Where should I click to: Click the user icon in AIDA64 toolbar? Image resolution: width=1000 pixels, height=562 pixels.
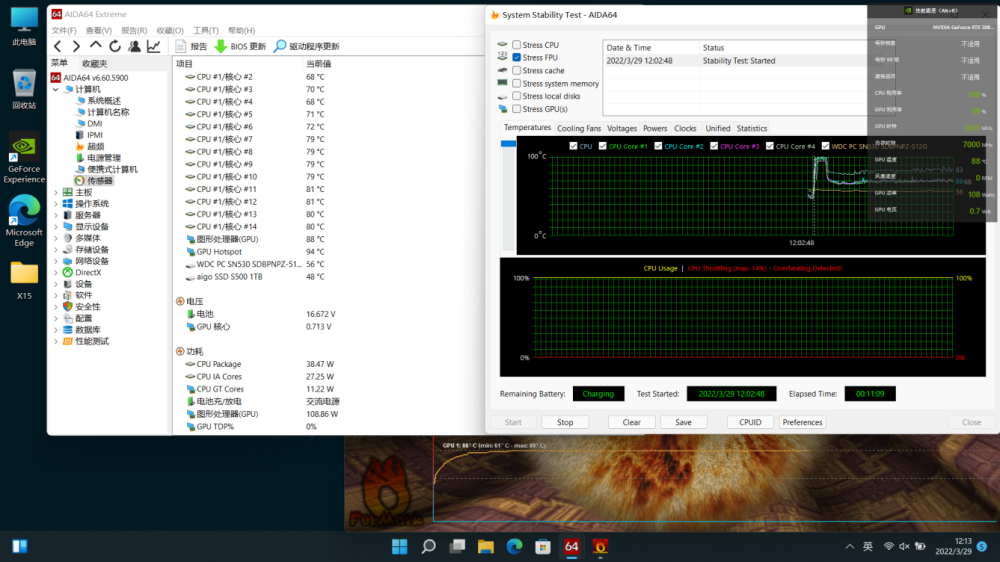pyautogui.click(x=134, y=46)
